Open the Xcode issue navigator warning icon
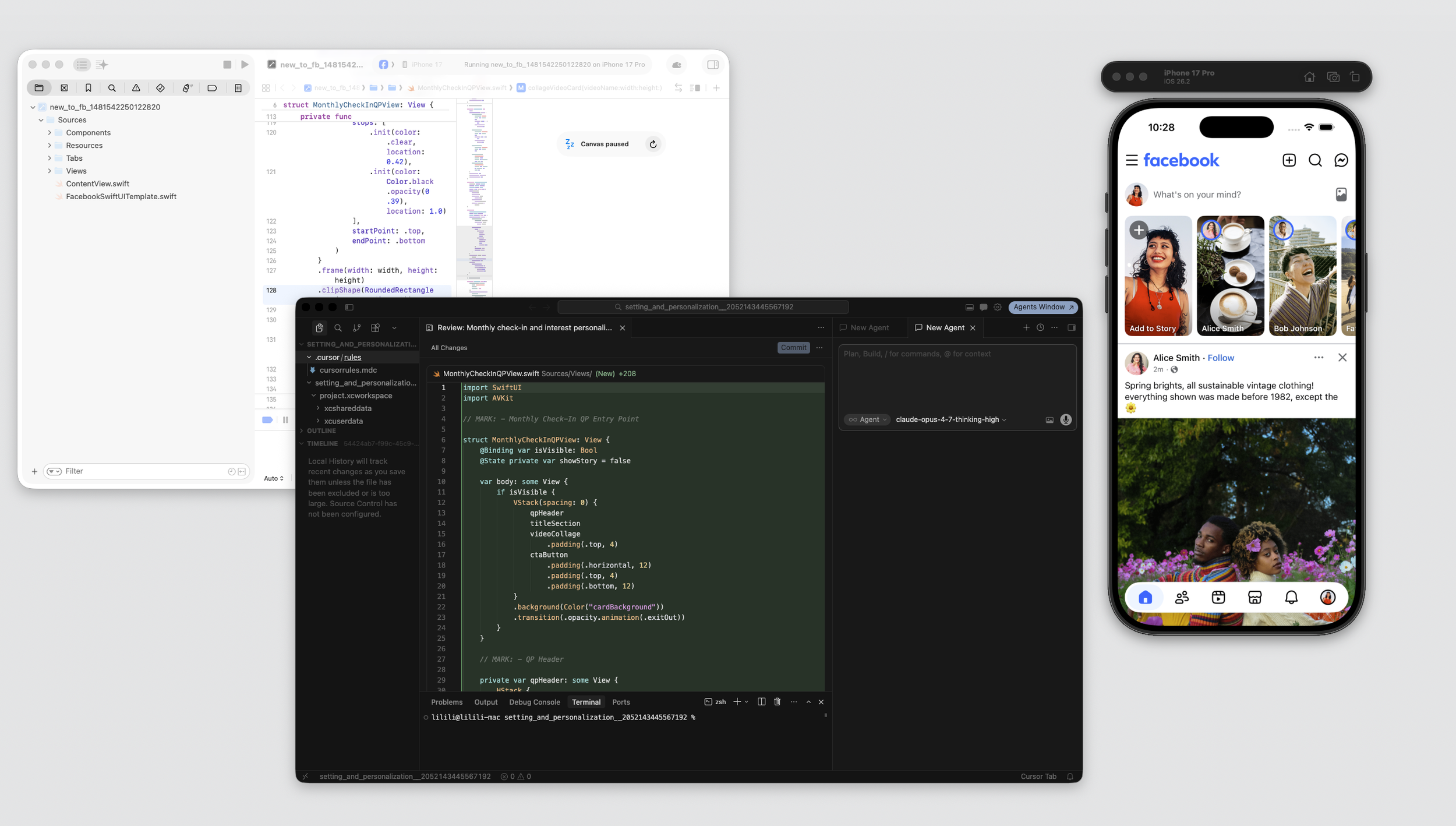Screen dimensions: 1456x826 [136, 88]
